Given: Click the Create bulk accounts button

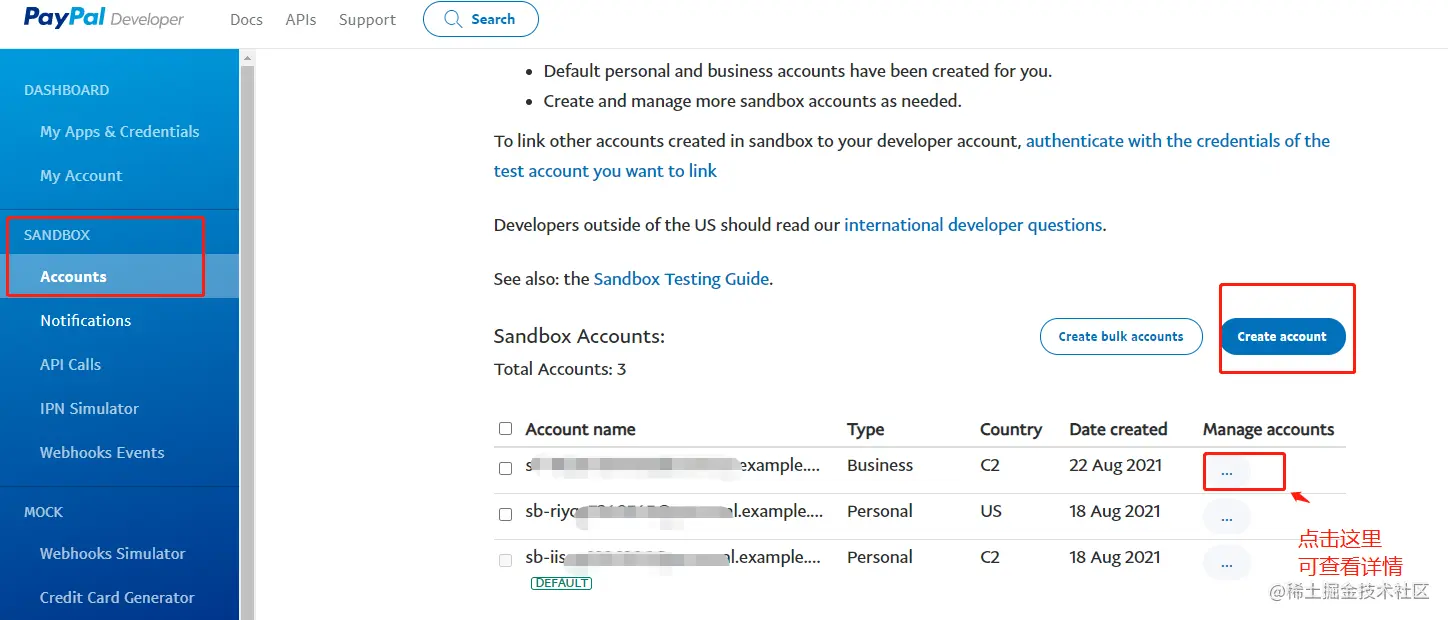Looking at the screenshot, I should (x=1121, y=336).
